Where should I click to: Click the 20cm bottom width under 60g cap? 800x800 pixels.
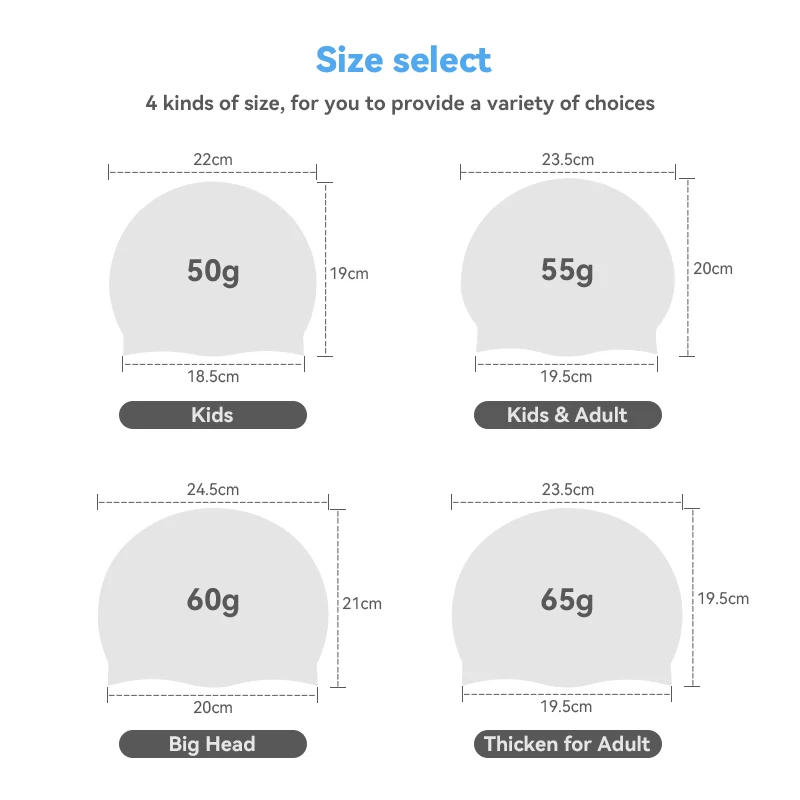tap(213, 707)
